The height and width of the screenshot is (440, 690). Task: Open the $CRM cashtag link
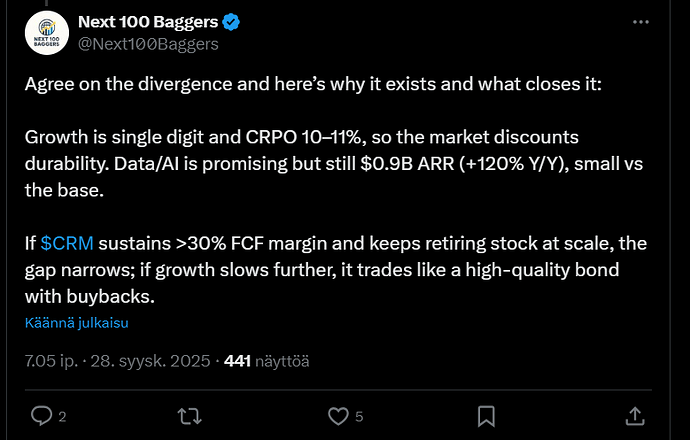click(x=67, y=243)
